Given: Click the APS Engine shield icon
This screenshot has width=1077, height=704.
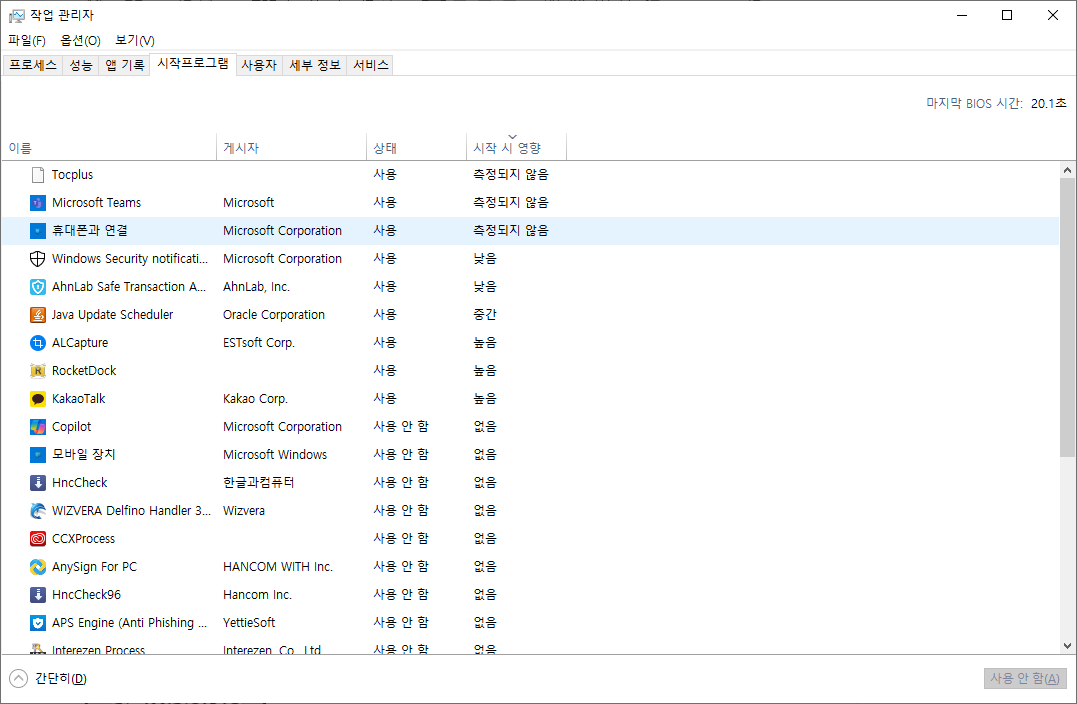Looking at the screenshot, I should 38,623.
